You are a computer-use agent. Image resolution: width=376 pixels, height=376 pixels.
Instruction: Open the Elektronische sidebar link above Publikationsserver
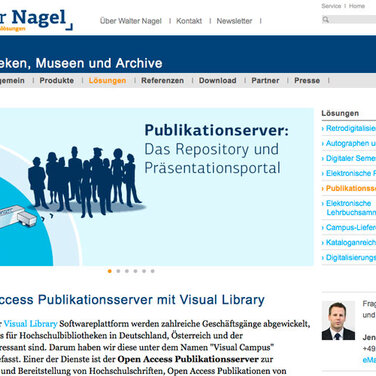pyautogui.click(x=351, y=173)
